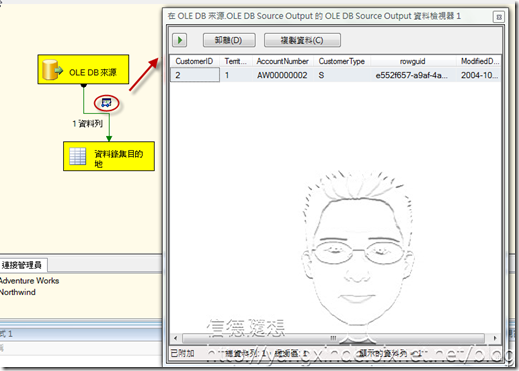The width and height of the screenshot is (519, 371).
Task: Click the AW00000002 account number cell
Action: point(282,75)
